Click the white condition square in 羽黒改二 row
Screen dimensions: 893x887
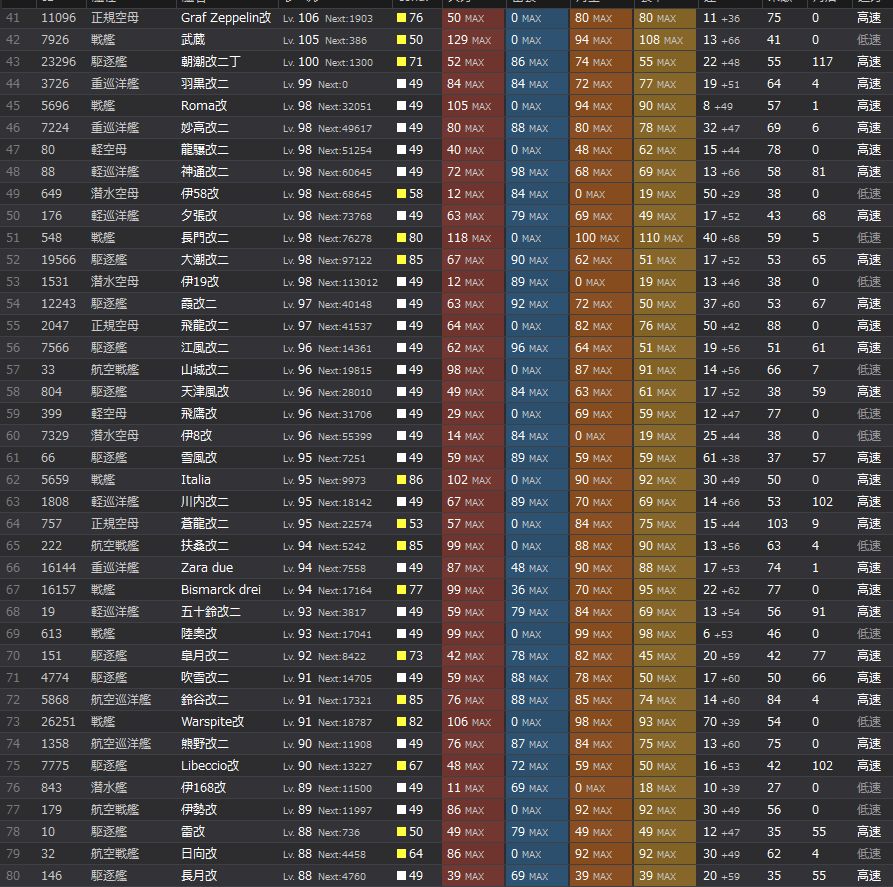point(402,84)
